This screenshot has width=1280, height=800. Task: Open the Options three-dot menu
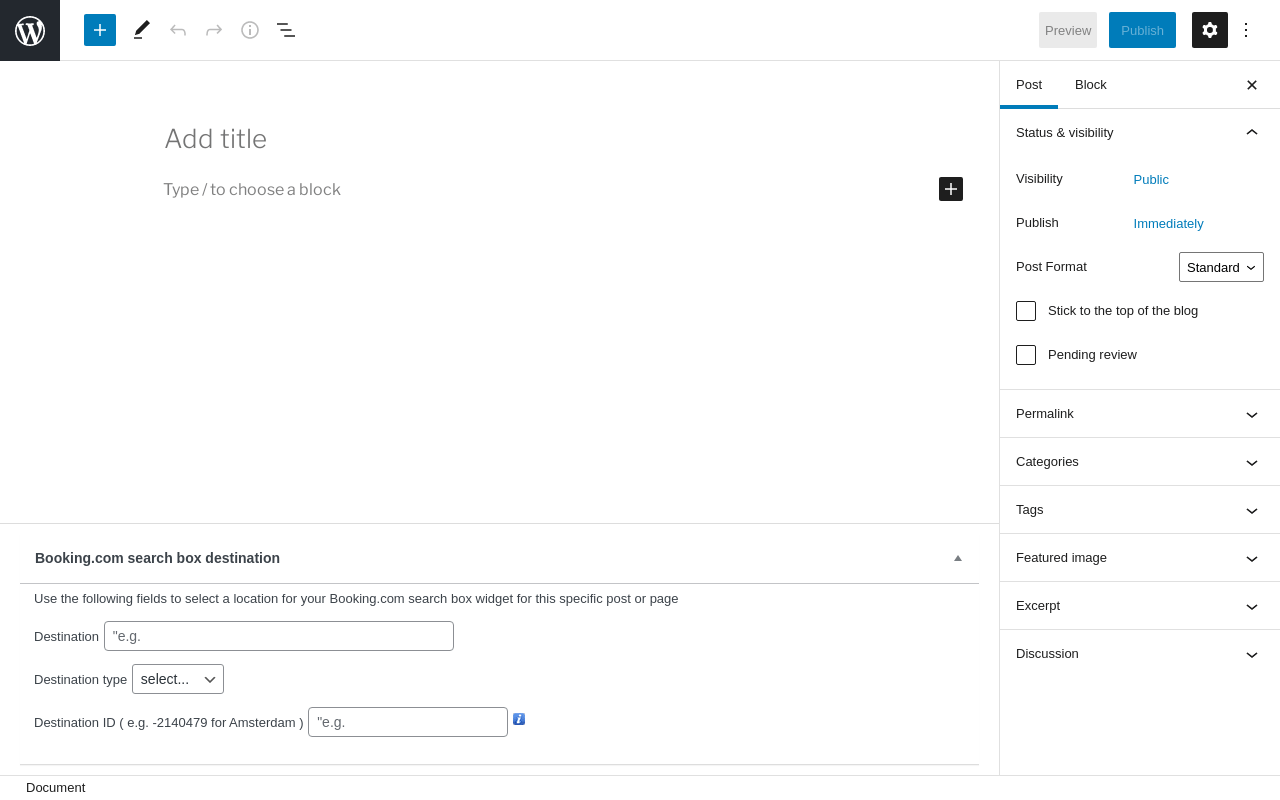coord(1246,30)
